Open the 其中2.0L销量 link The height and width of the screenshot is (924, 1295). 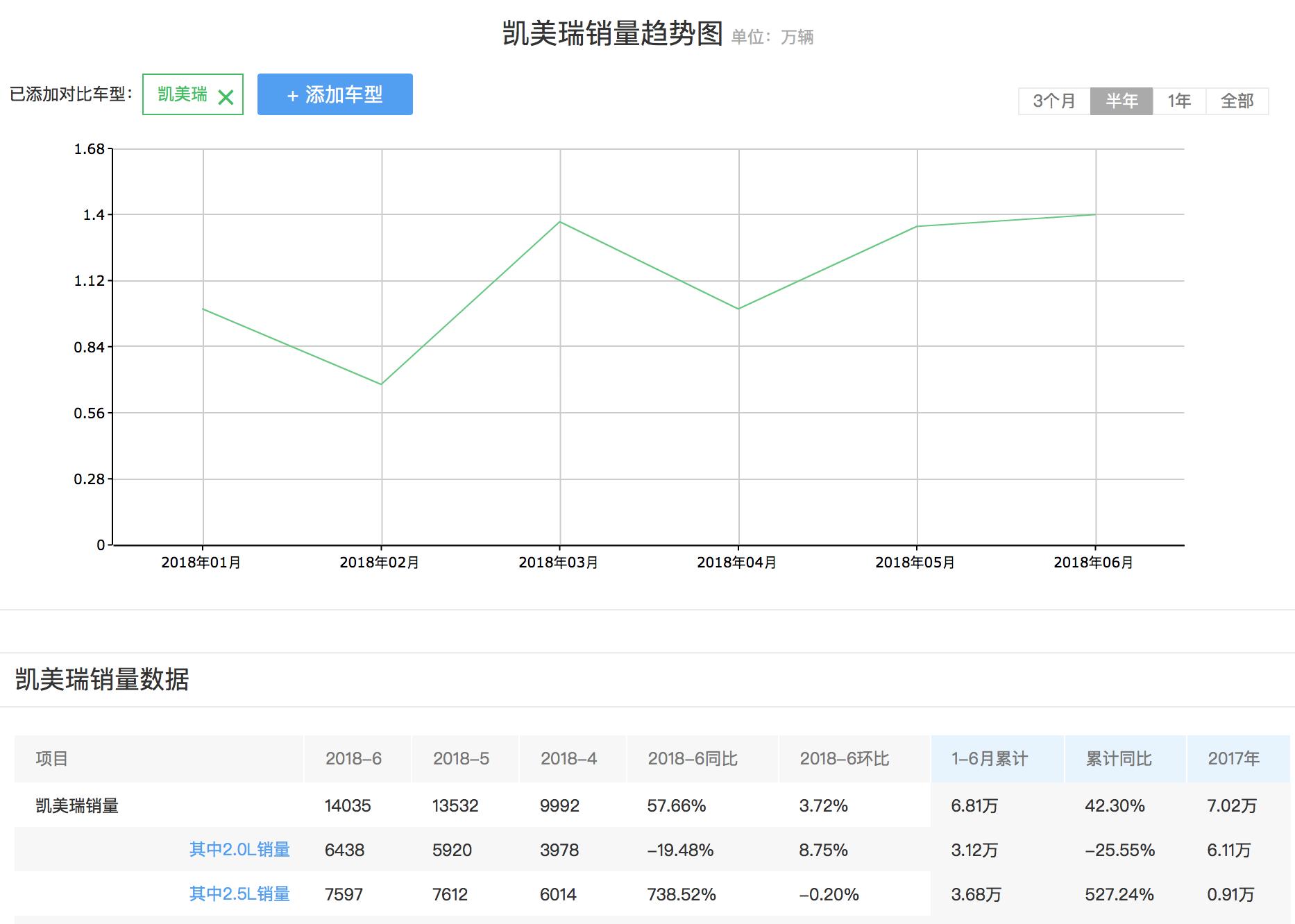239,850
